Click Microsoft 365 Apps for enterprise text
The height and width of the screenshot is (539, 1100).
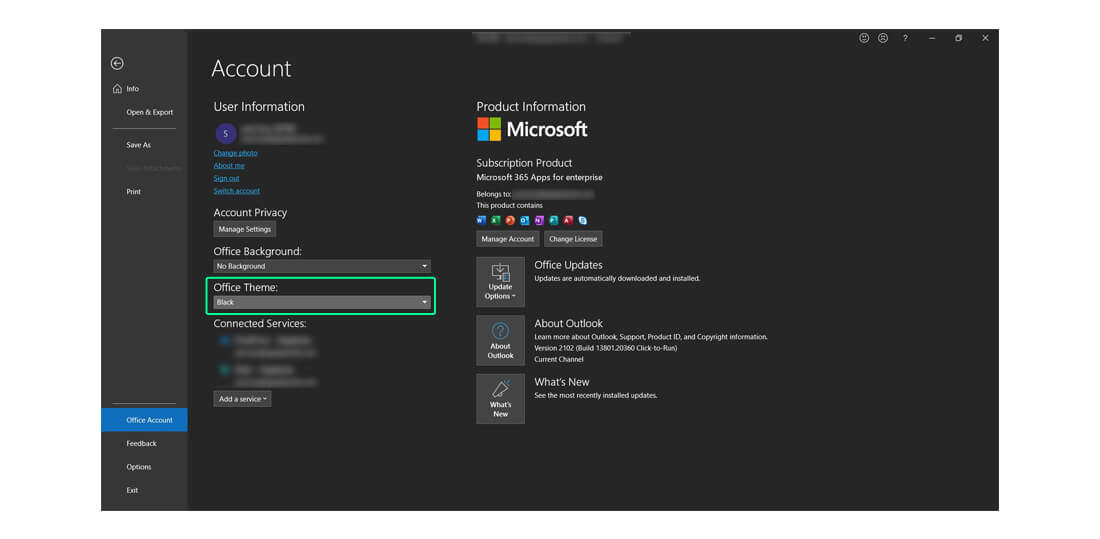click(x=539, y=178)
